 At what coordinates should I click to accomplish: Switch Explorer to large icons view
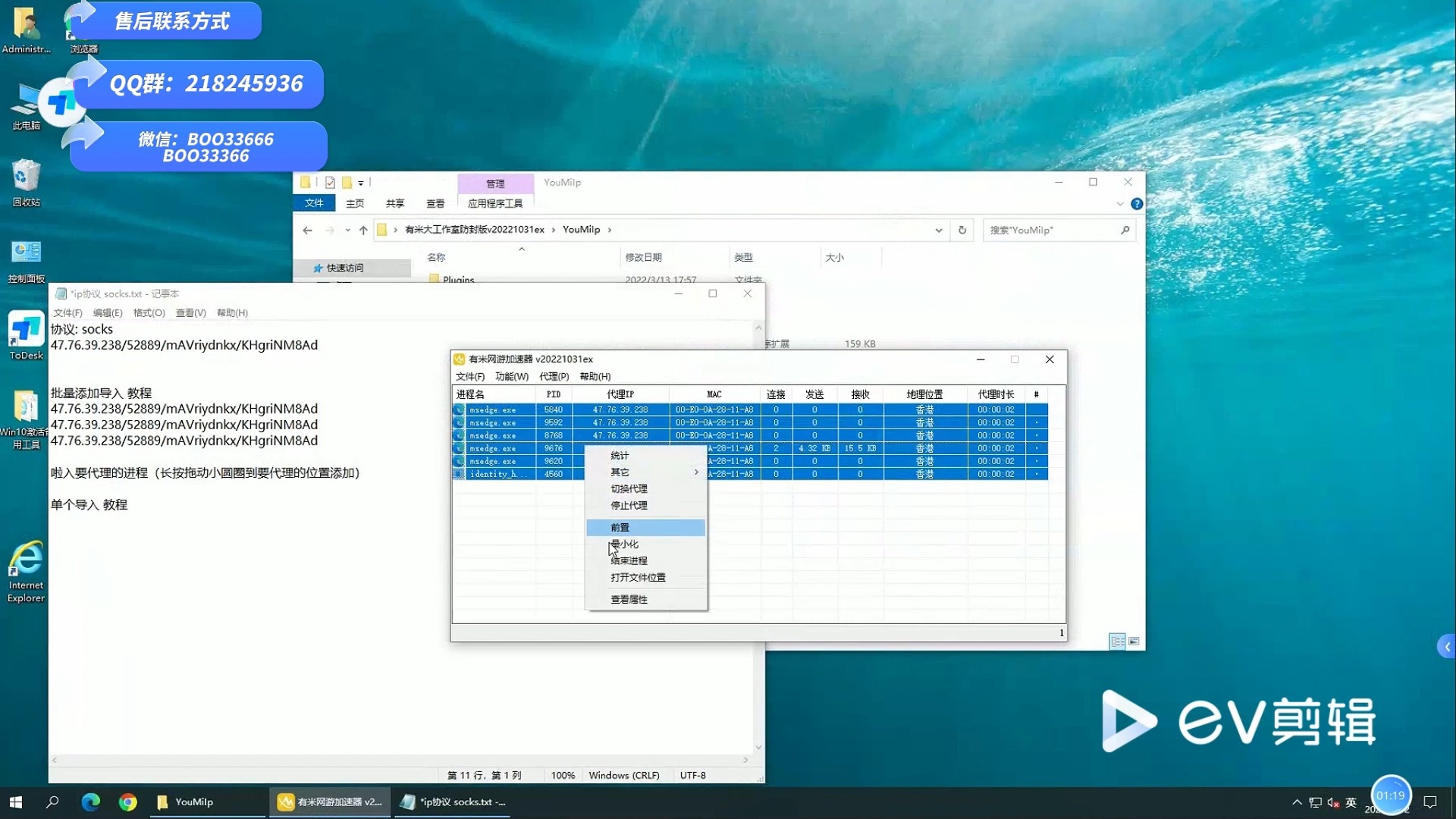point(1134,642)
